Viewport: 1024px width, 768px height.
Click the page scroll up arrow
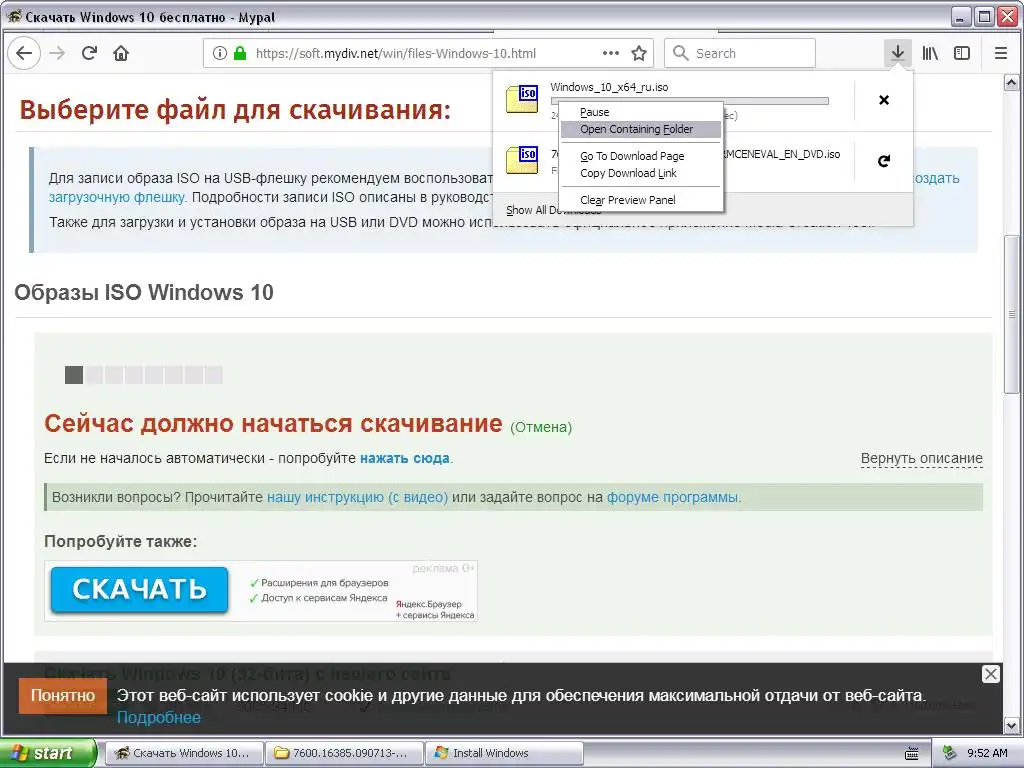pos(1012,83)
